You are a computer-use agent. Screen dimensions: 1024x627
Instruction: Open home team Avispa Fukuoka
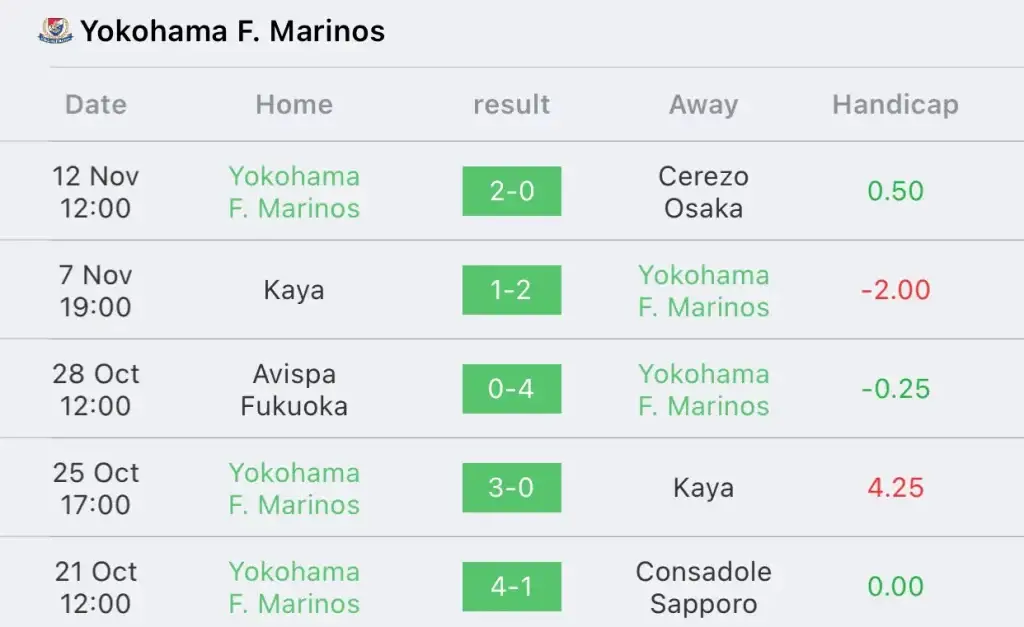(294, 390)
